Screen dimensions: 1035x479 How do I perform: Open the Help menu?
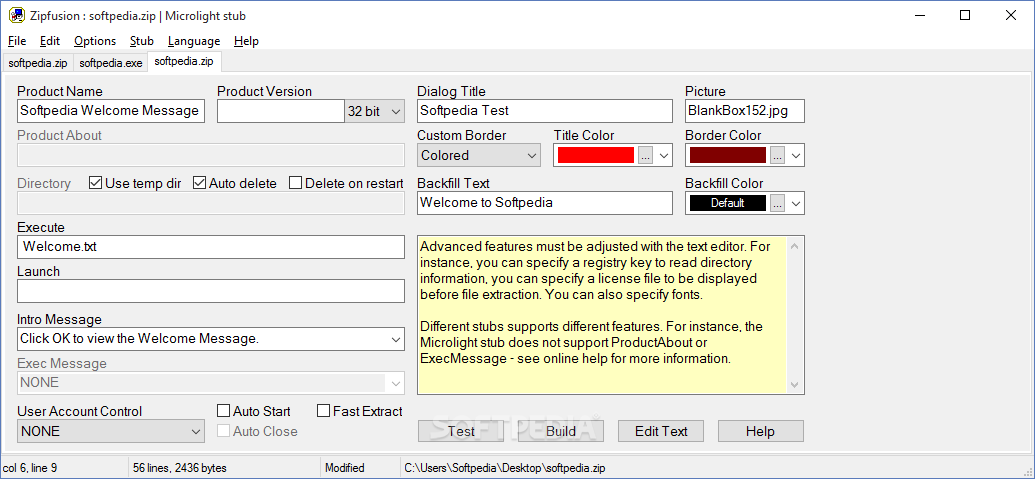(x=246, y=41)
